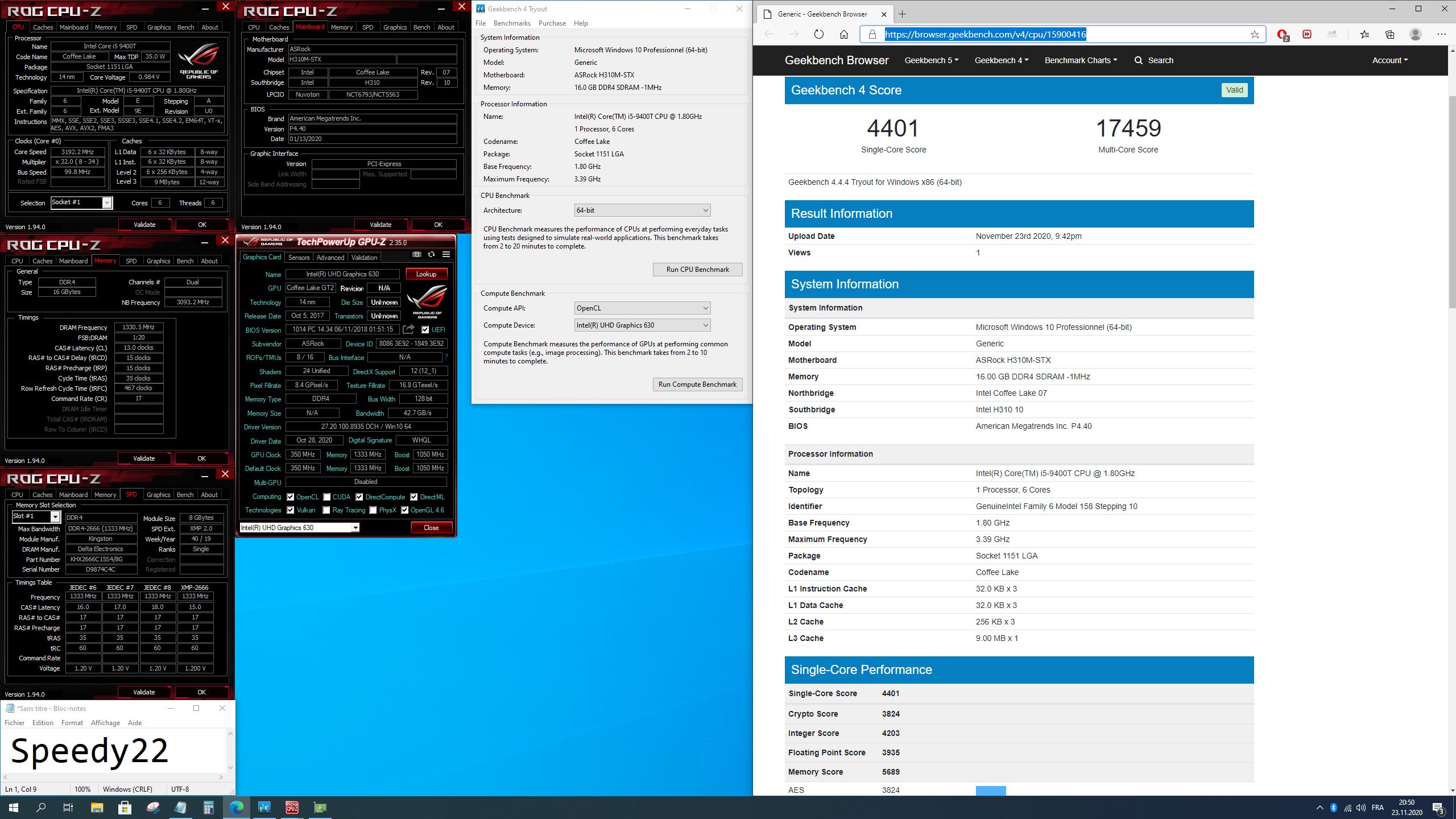
Task: Open the Architecture 64-bit dropdown in Geekbench
Action: click(642, 210)
